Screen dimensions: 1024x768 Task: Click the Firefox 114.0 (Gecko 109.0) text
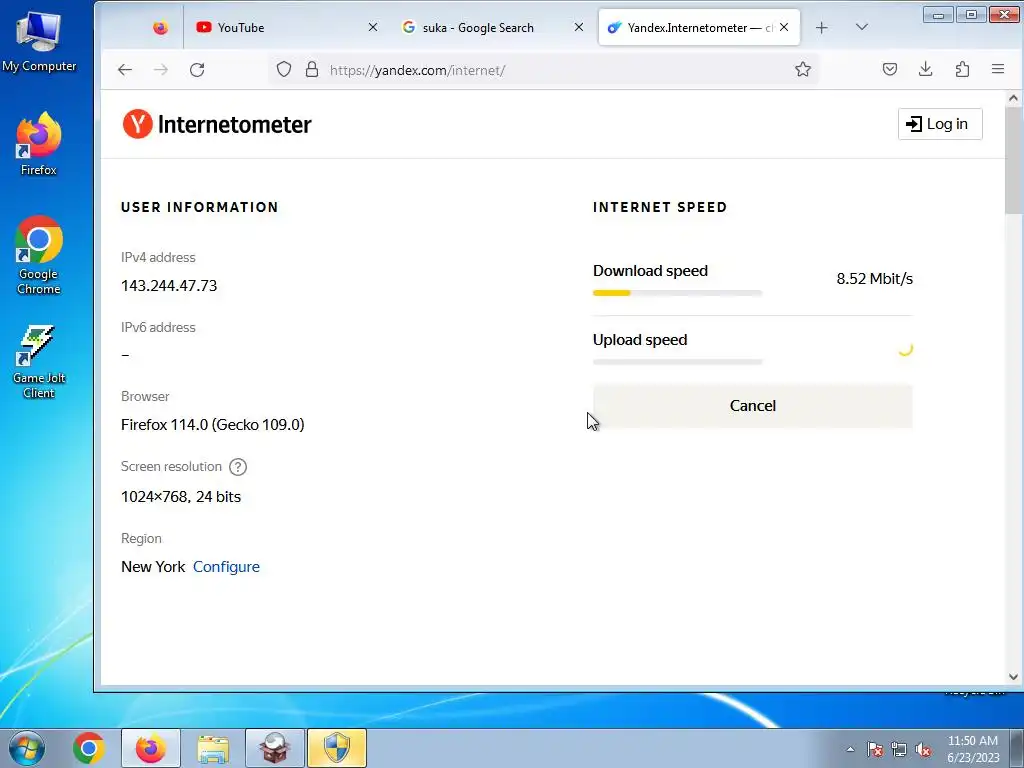tap(212, 425)
